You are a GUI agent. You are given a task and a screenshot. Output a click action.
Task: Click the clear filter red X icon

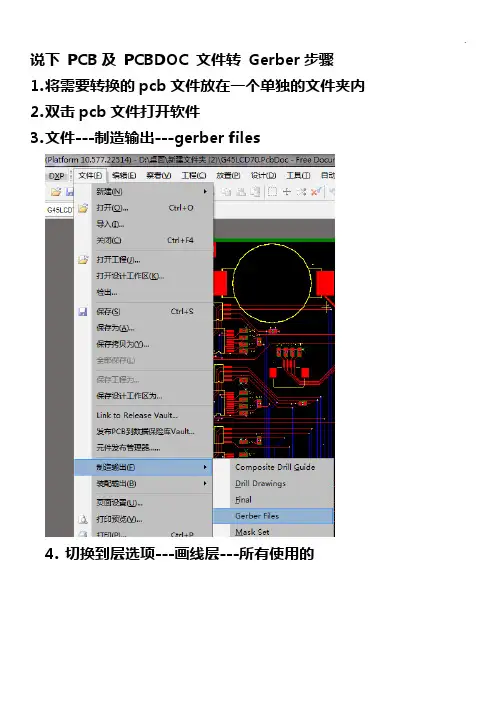[x=316, y=192]
